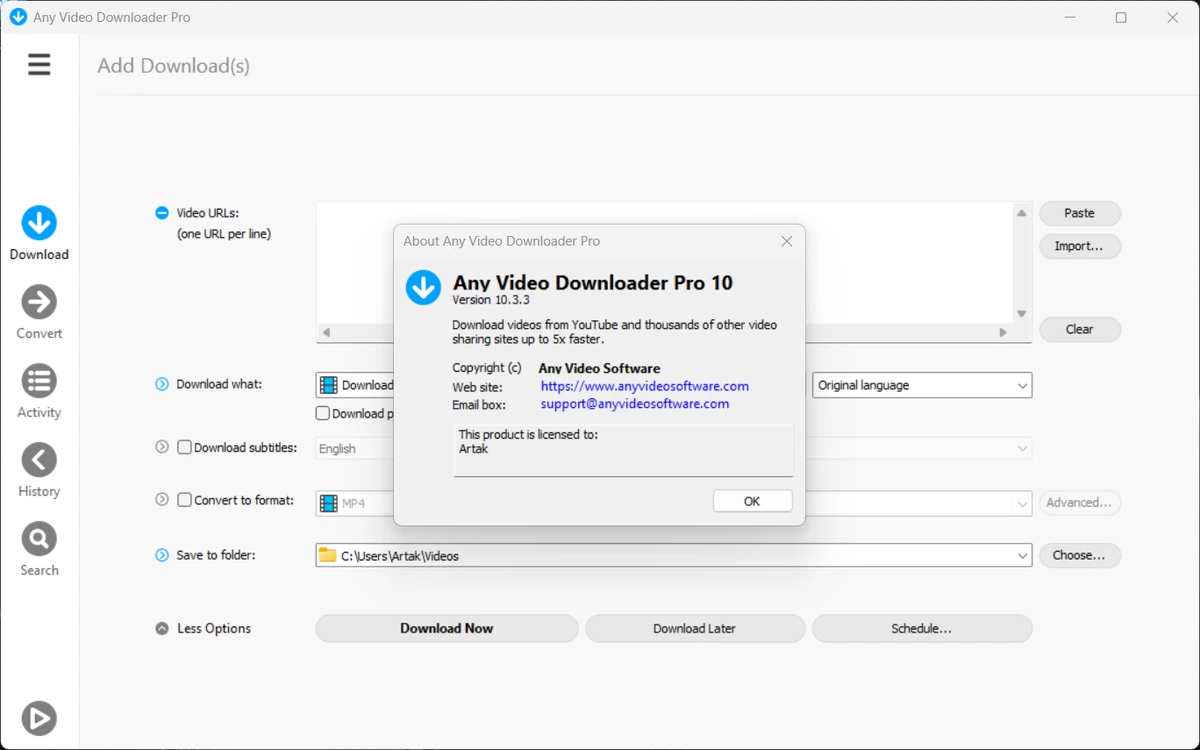Click the About dialog app logo icon

click(423, 287)
